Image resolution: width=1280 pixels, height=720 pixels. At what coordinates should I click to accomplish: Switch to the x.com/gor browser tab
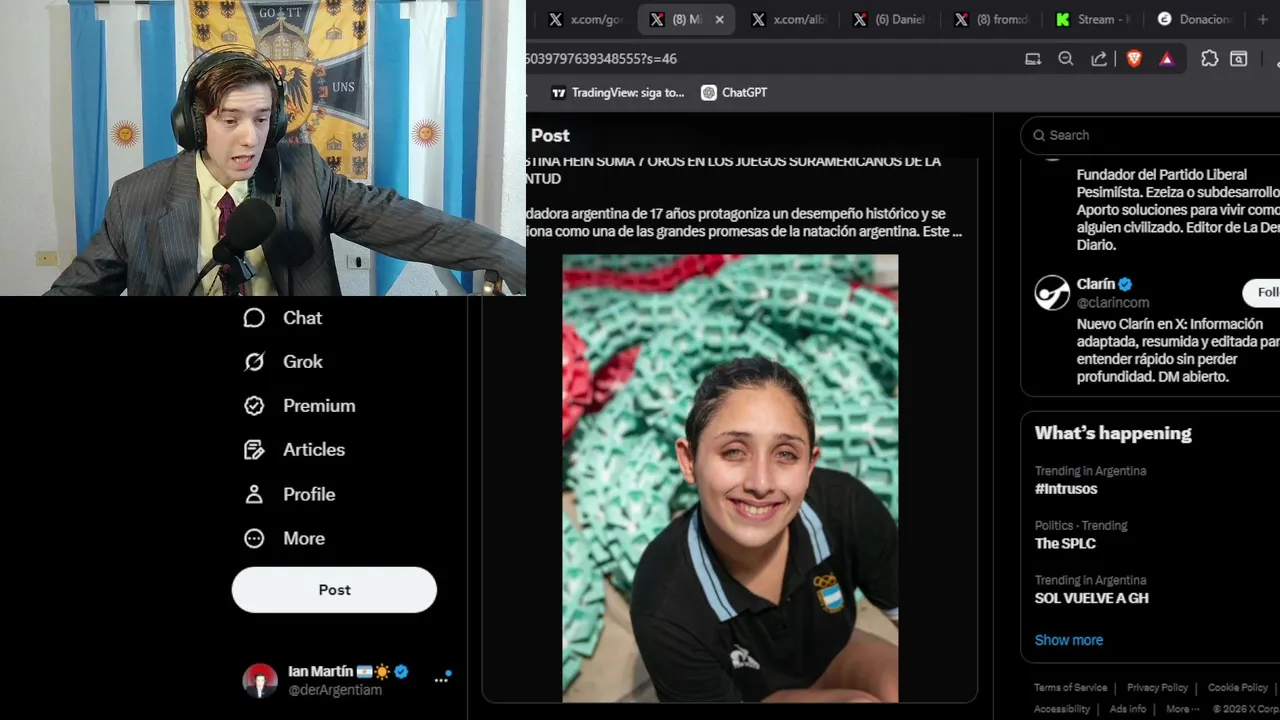(x=586, y=19)
